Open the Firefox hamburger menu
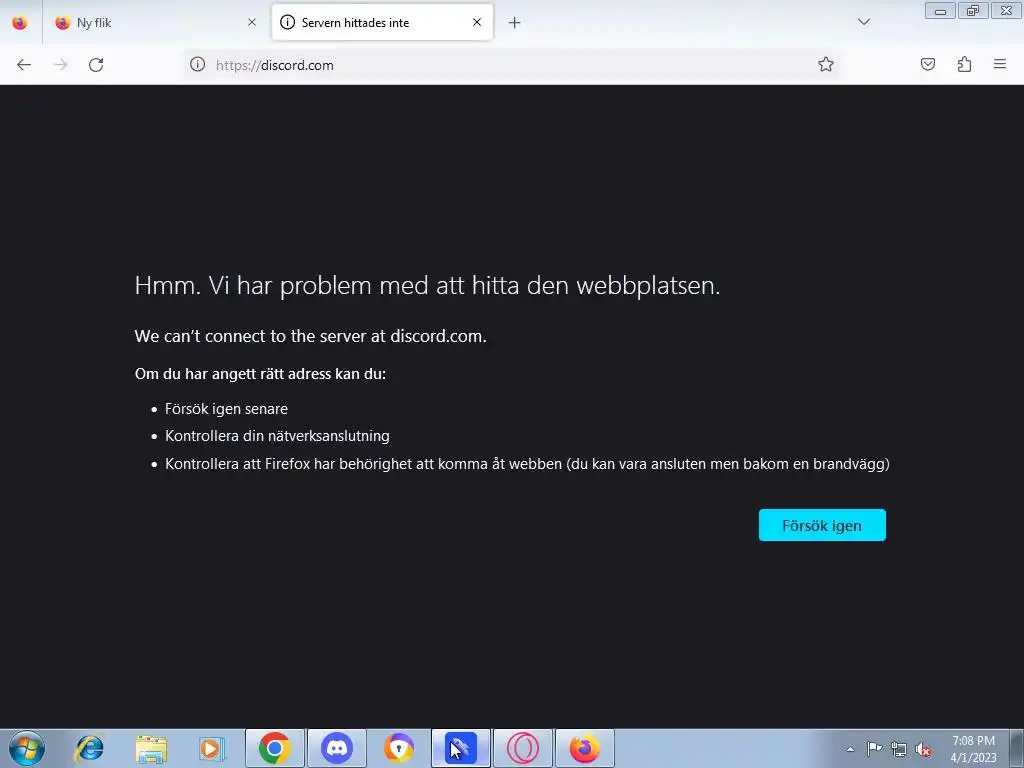This screenshot has height=768, width=1024. 1000,65
